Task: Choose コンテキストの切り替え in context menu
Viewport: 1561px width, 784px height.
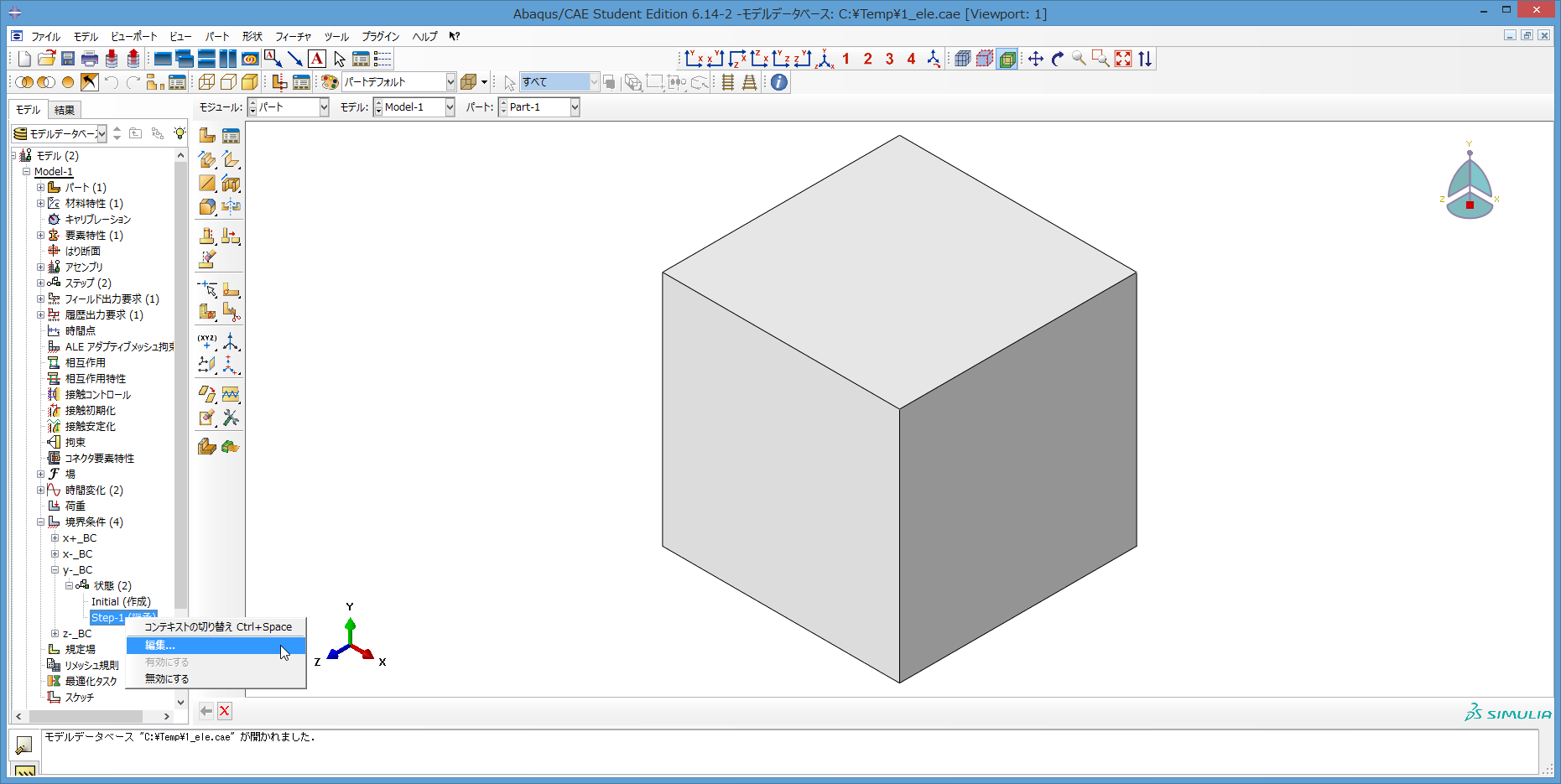Action: (216, 627)
